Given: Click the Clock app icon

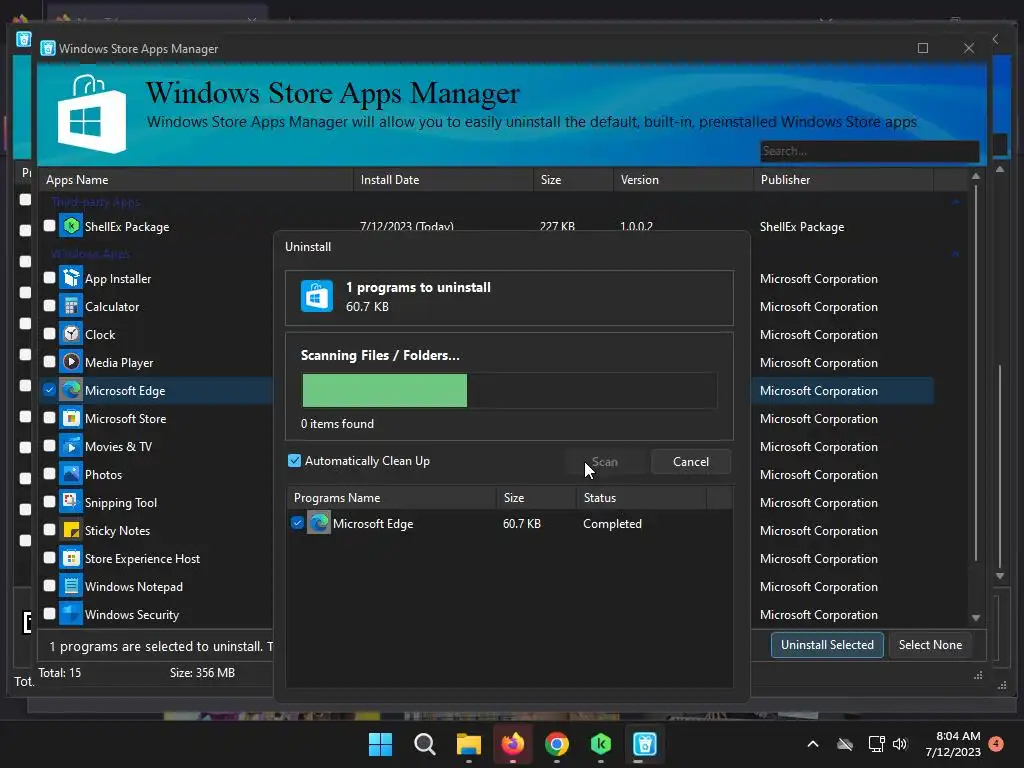Looking at the screenshot, I should coord(71,334).
